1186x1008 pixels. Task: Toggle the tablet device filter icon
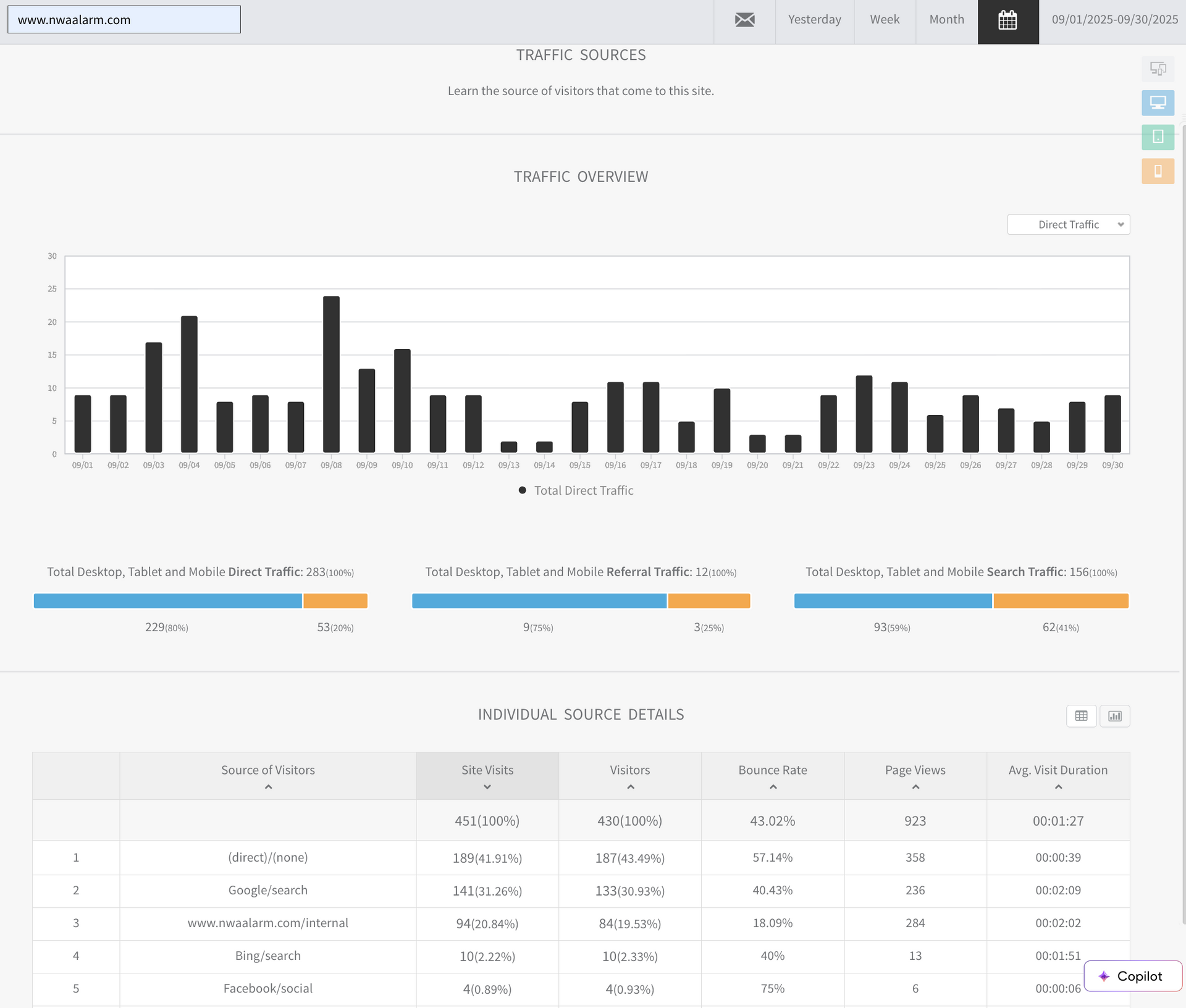(x=1158, y=136)
